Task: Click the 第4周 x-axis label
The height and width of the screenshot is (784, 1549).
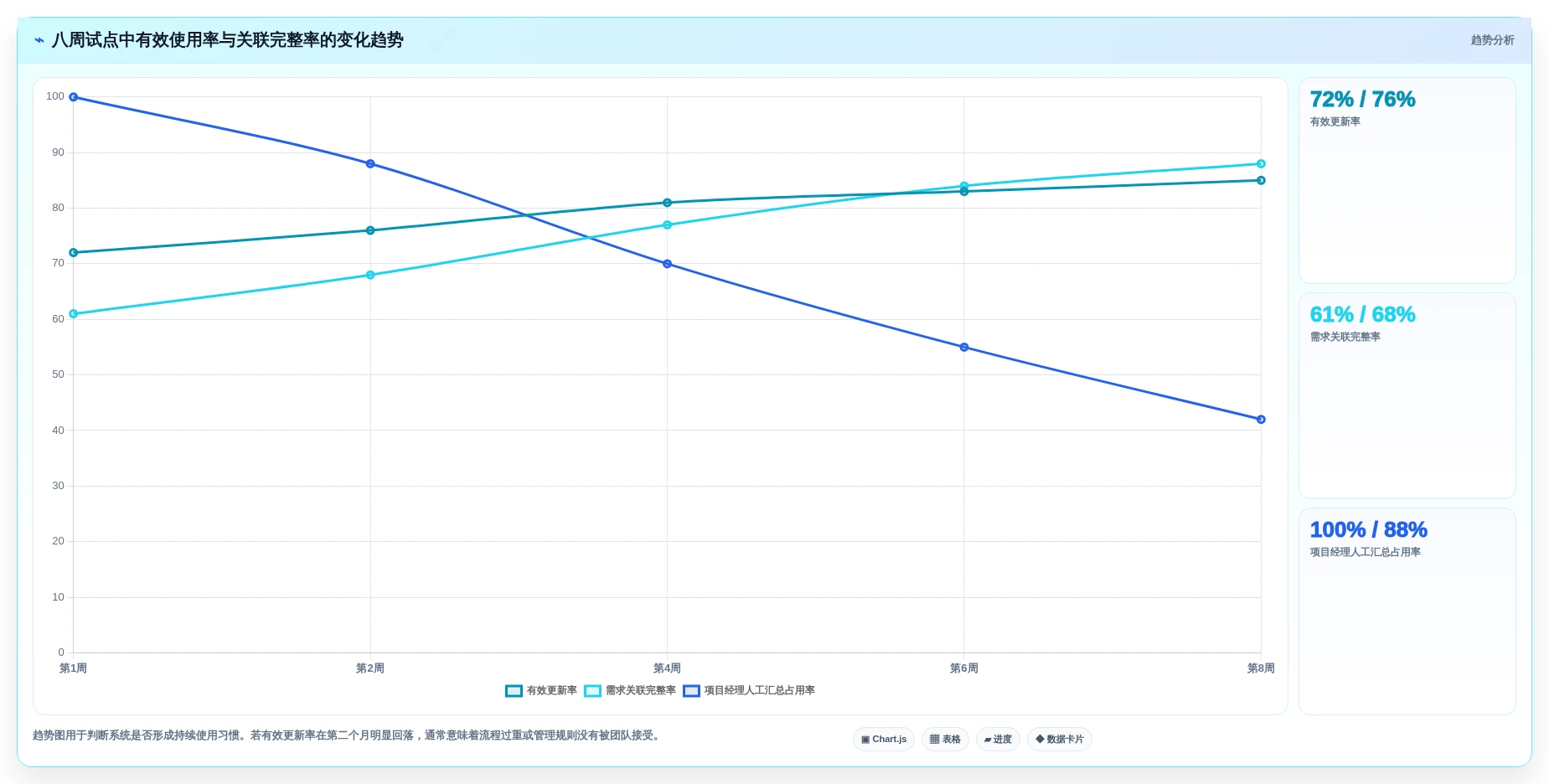Action: [668, 668]
